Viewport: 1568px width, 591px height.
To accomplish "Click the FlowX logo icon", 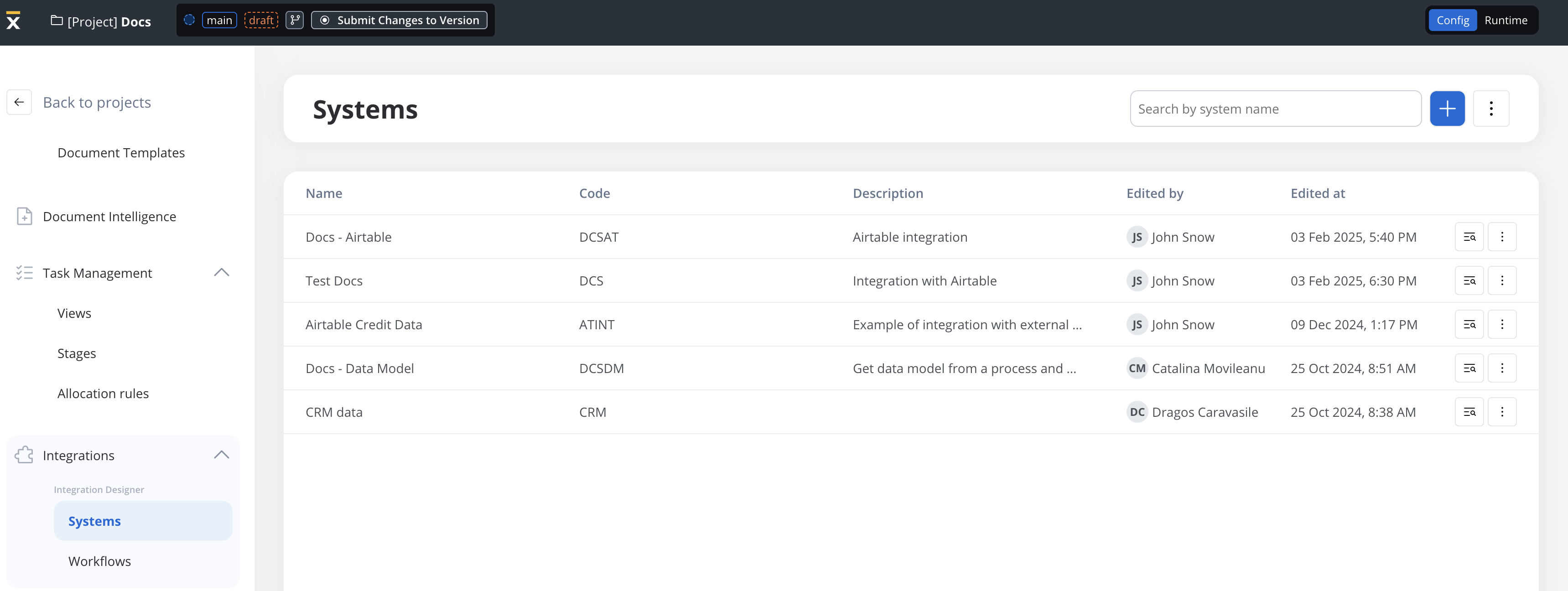I will click(x=13, y=21).
